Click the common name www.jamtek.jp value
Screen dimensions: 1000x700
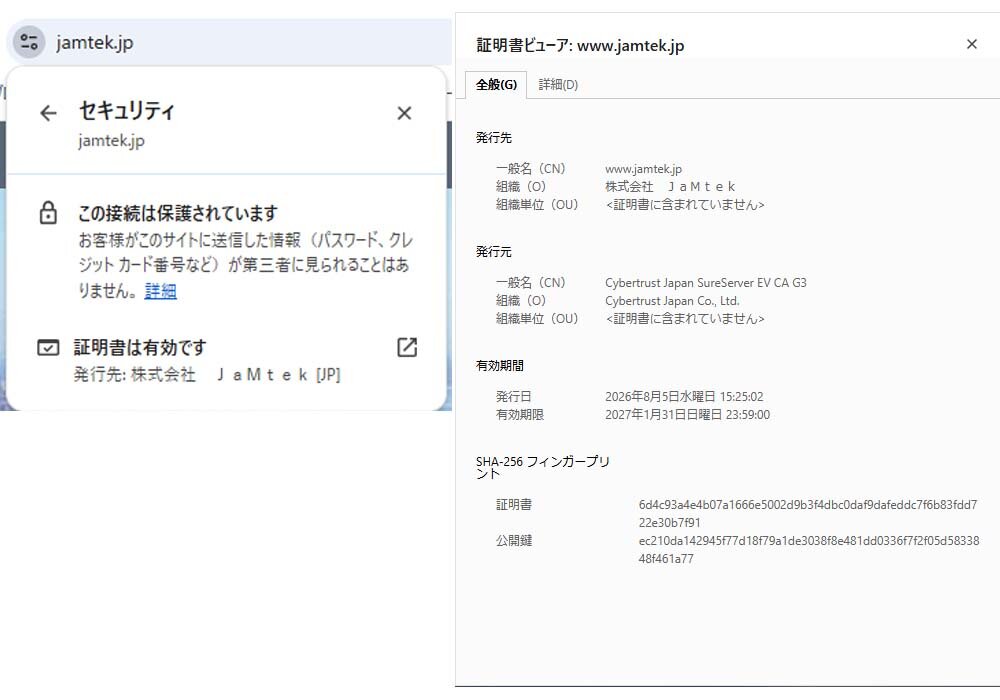pos(643,169)
